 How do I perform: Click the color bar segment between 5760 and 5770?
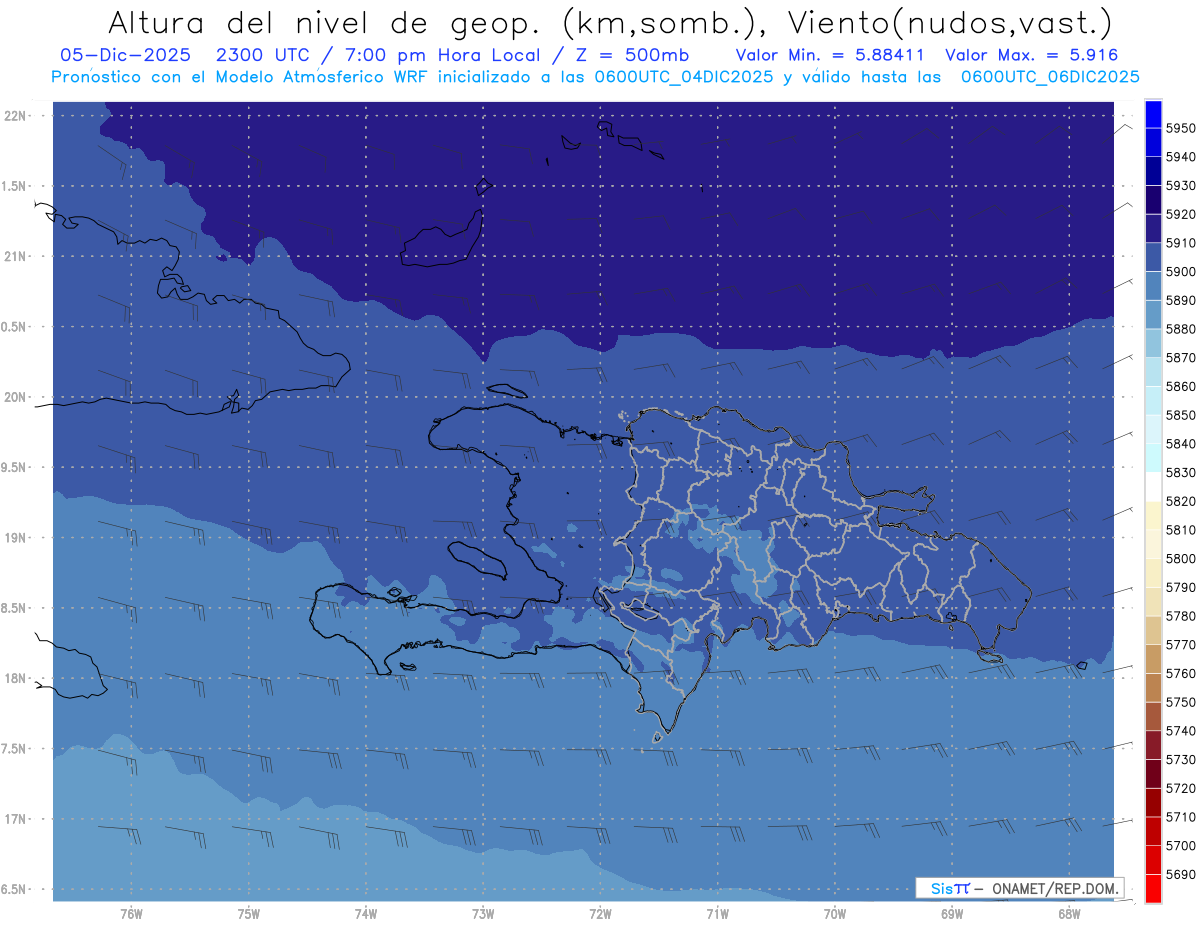click(1153, 658)
